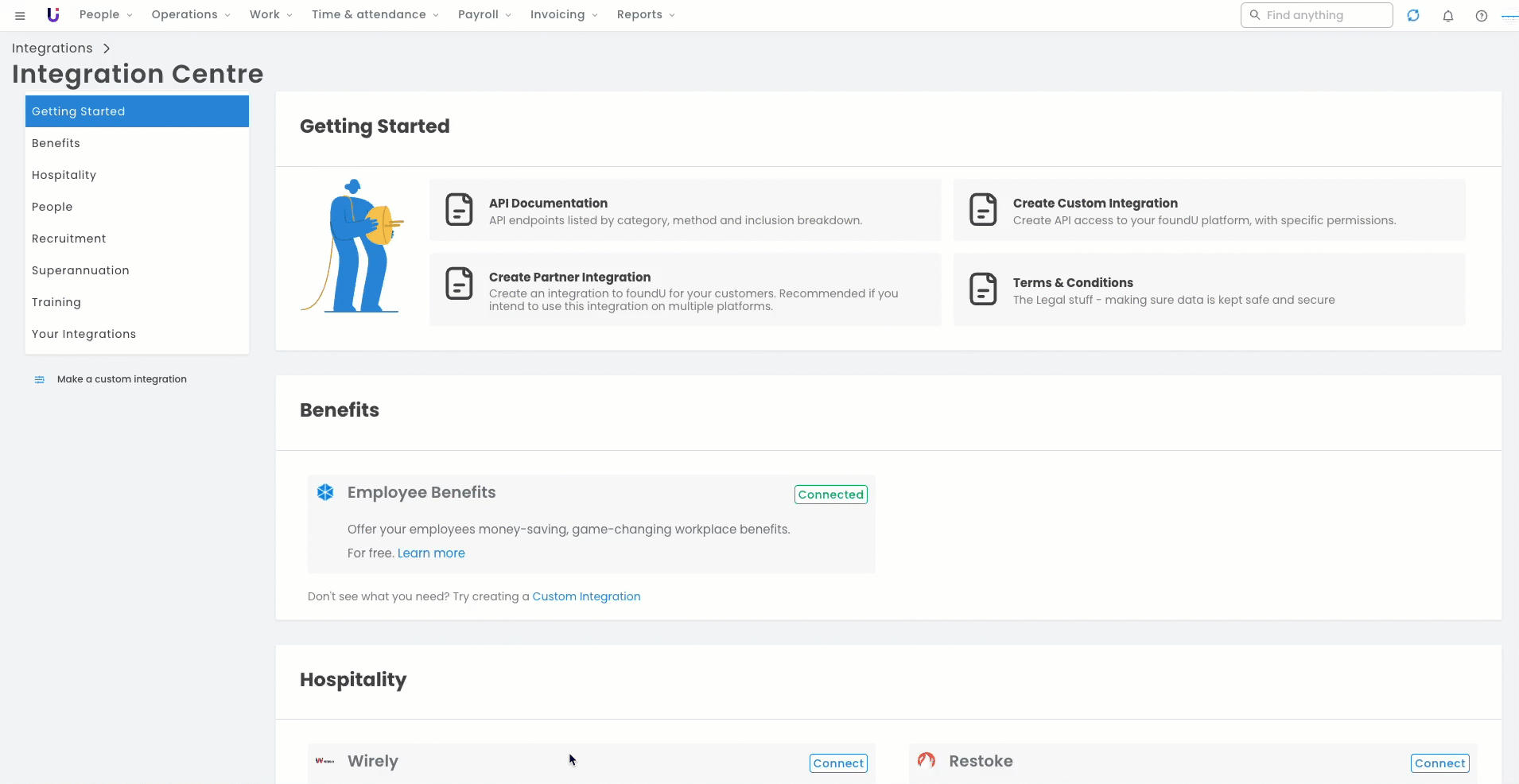Connect the Wirely integration
The height and width of the screenshot is (784, 1519).
coord(838,763)
